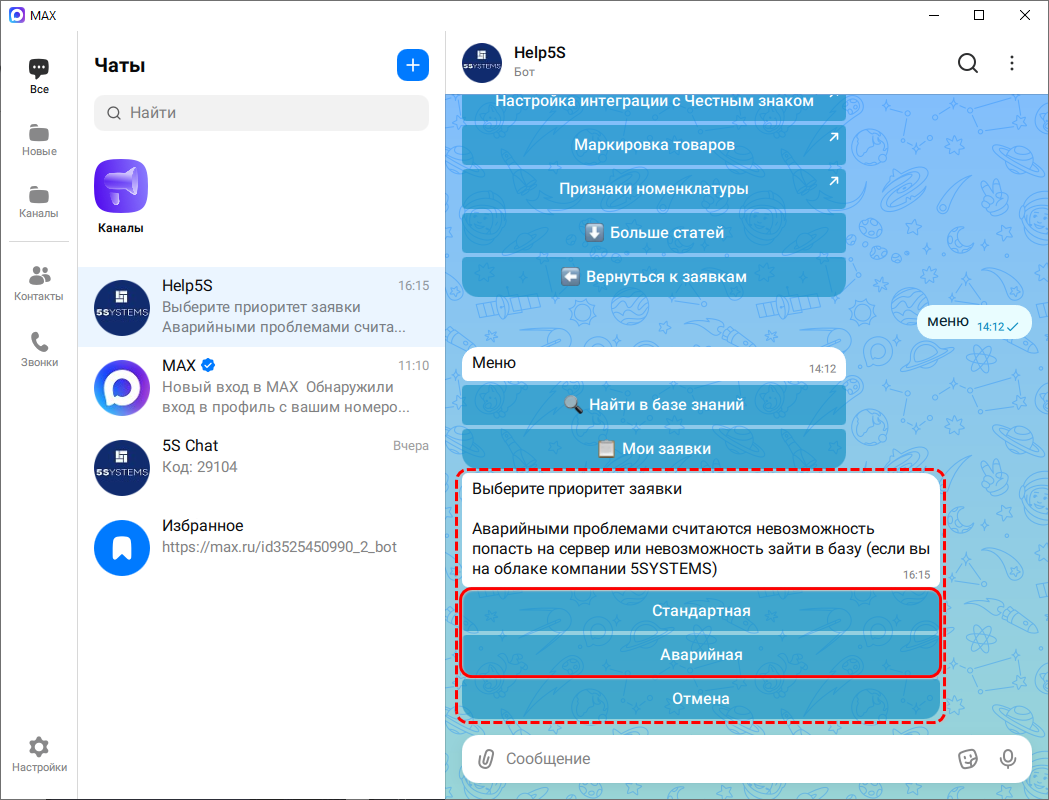
Task: Open the Звонки section
Action: click(x=39, y=350)
